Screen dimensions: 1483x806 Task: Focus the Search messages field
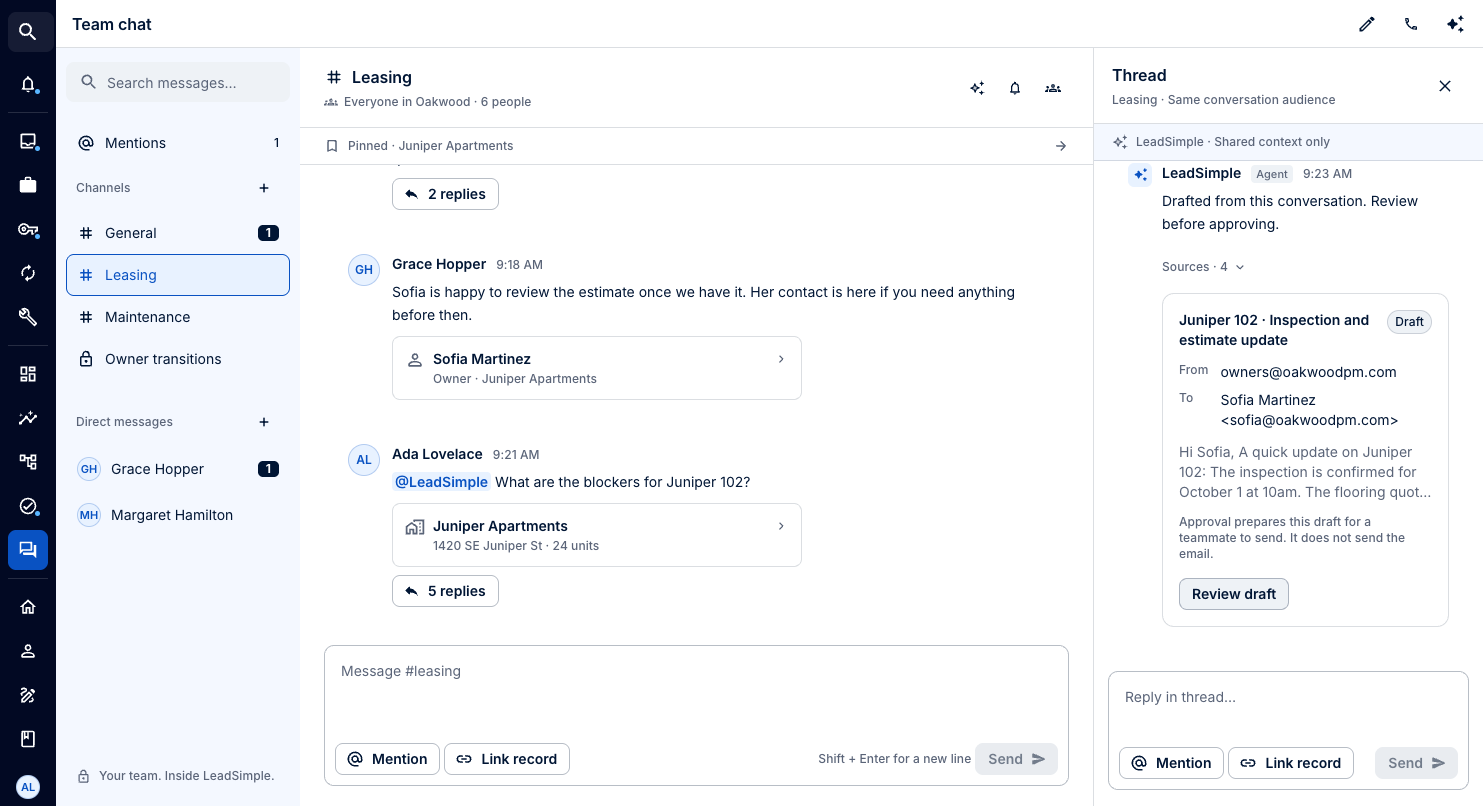click(x=178, y=82)
